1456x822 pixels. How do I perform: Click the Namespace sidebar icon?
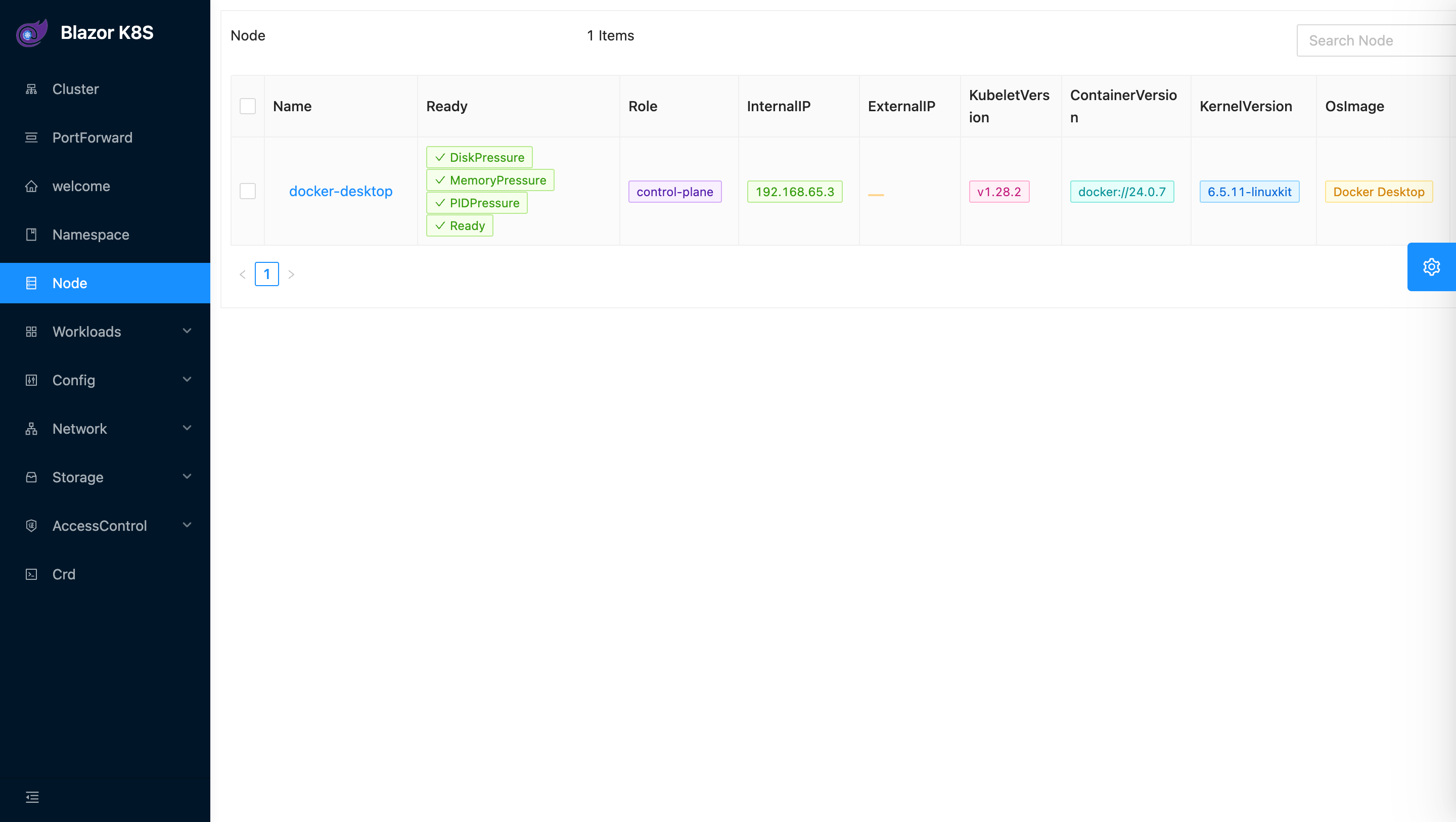point(32,235)
